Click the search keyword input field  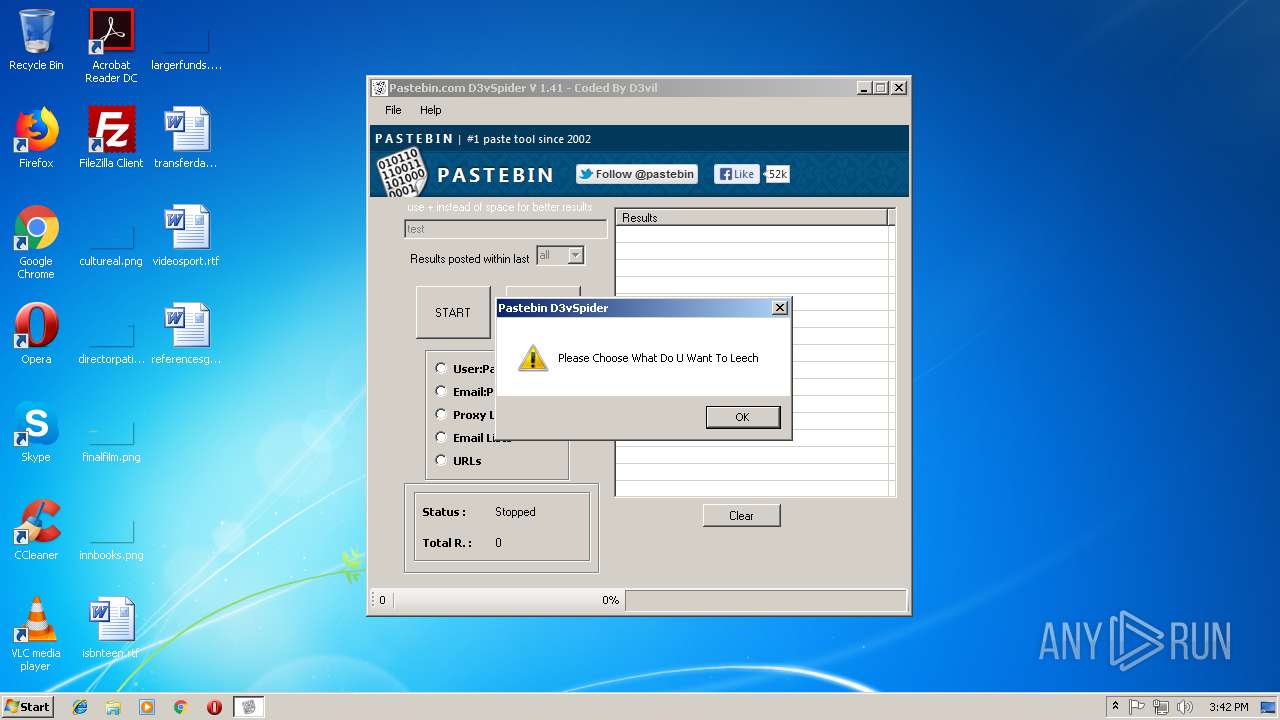coord(505,229)
